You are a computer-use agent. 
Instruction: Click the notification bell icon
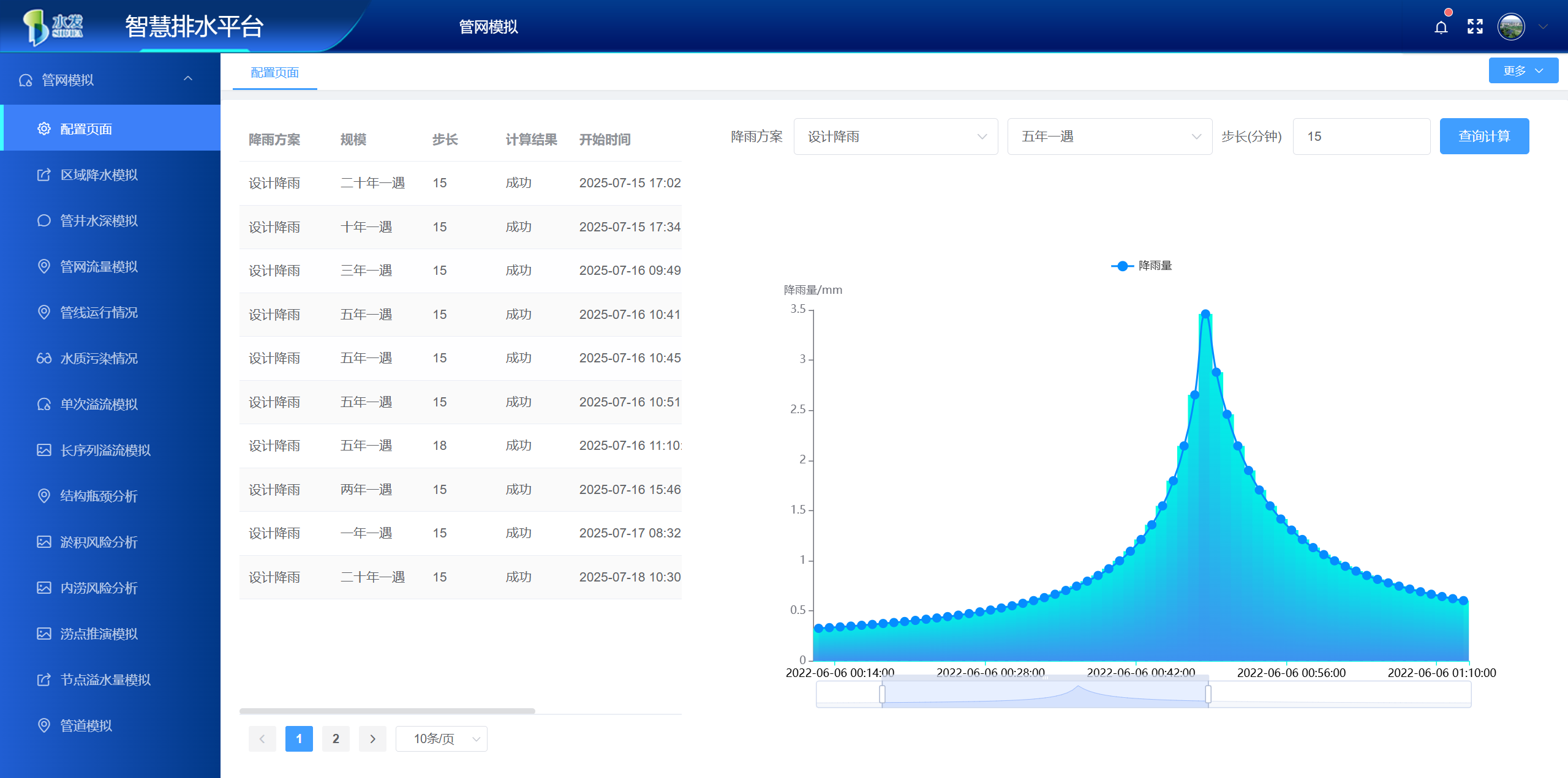[1441, 28]
